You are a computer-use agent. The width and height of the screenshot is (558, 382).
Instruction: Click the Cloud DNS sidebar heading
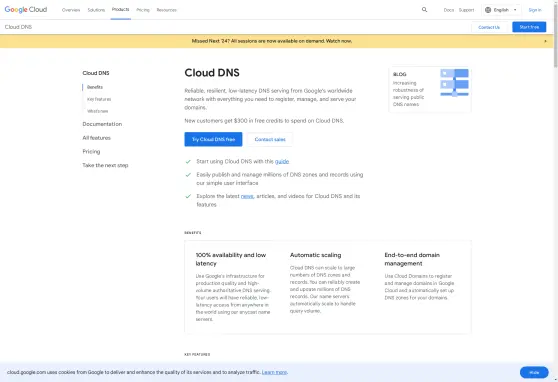[x=96, y=73]
